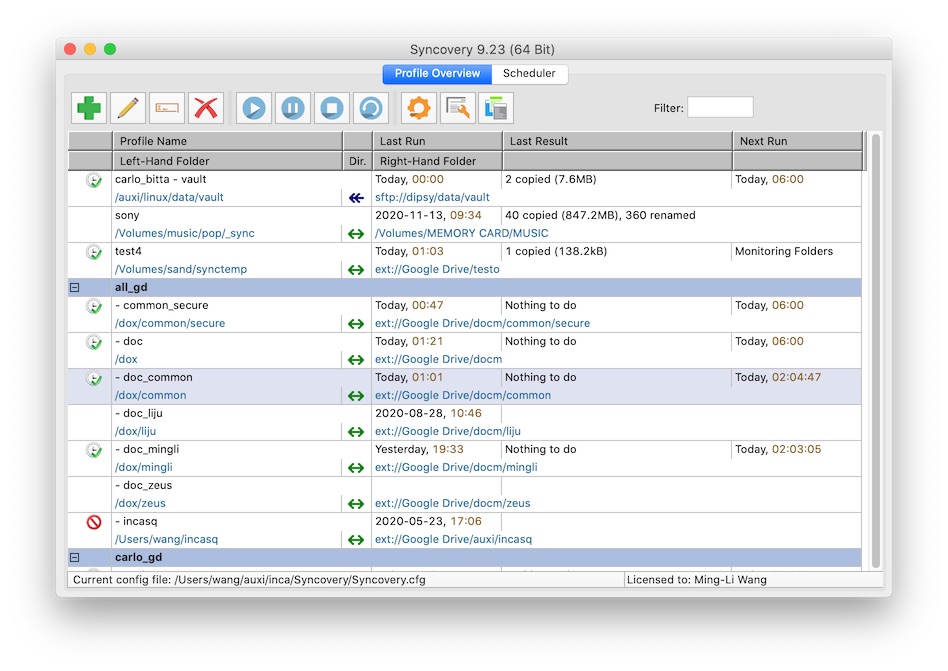Click the sync direction arrow for /dox/liju

pyautogui.click(x=356, y=432)
